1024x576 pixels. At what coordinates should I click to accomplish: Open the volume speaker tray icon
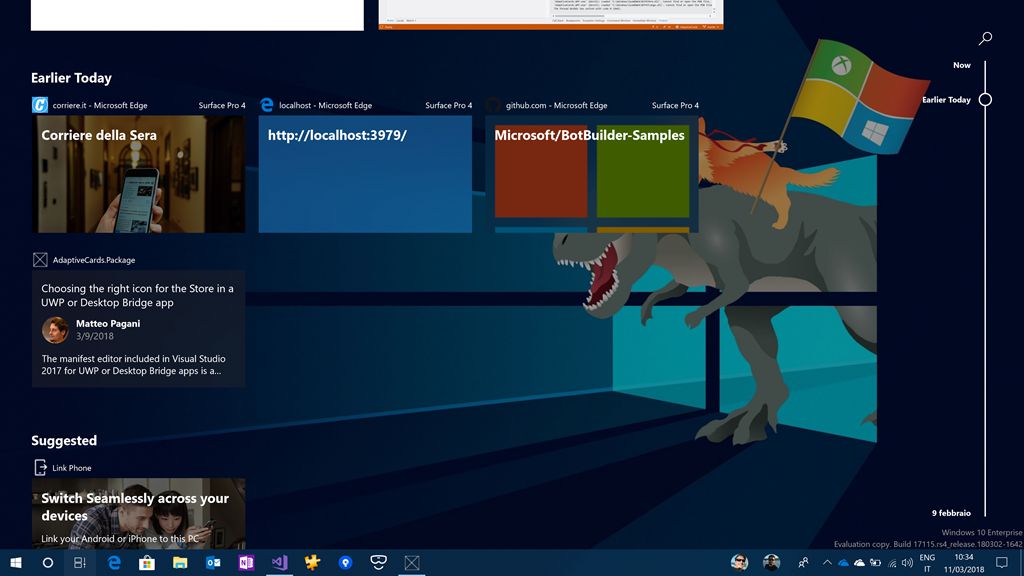pyautogui.click(x=907, y=563)
